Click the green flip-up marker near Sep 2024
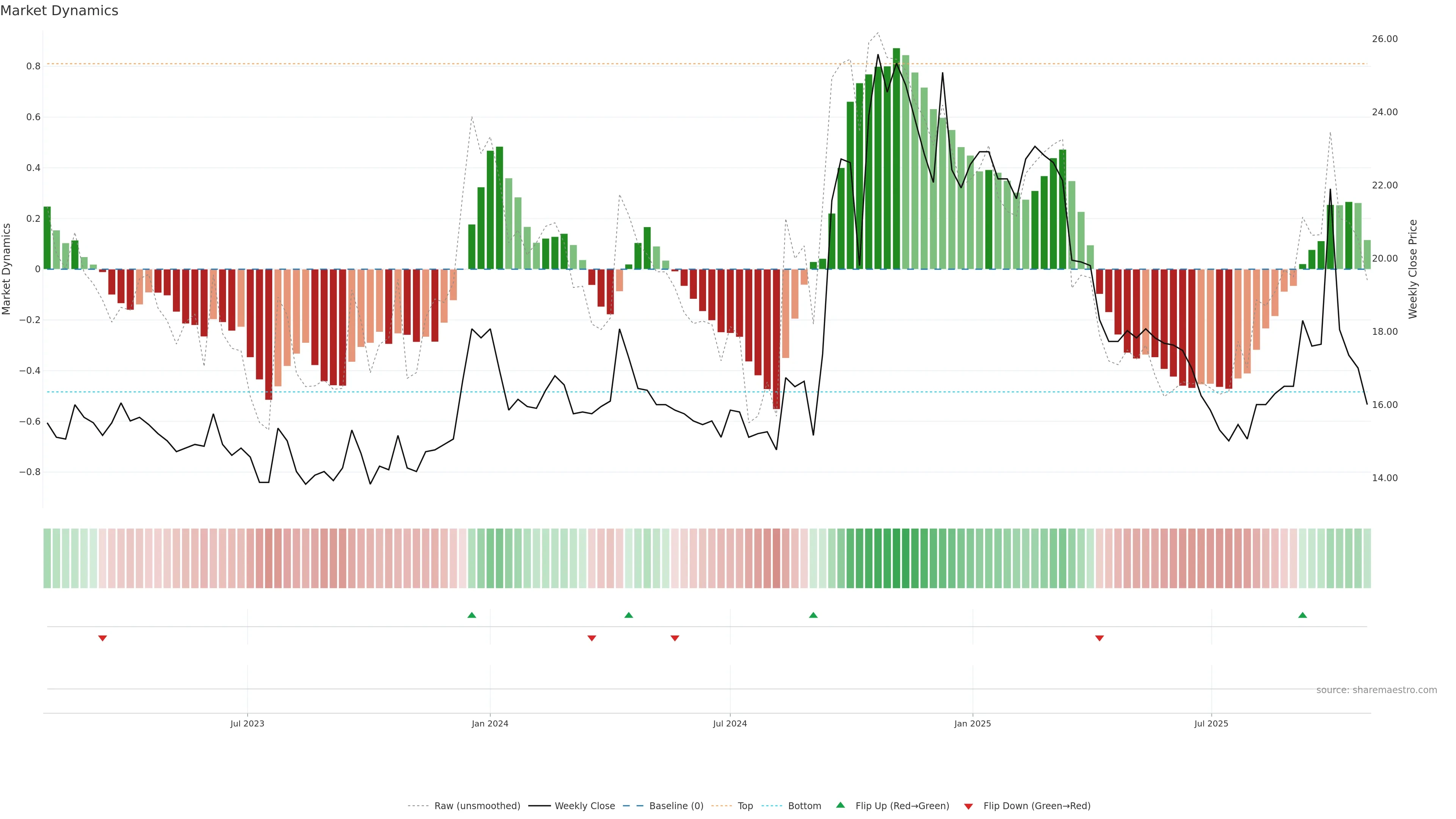This screenshot has height=819, width=1456. pyautogui.click(x=813, y=615)
